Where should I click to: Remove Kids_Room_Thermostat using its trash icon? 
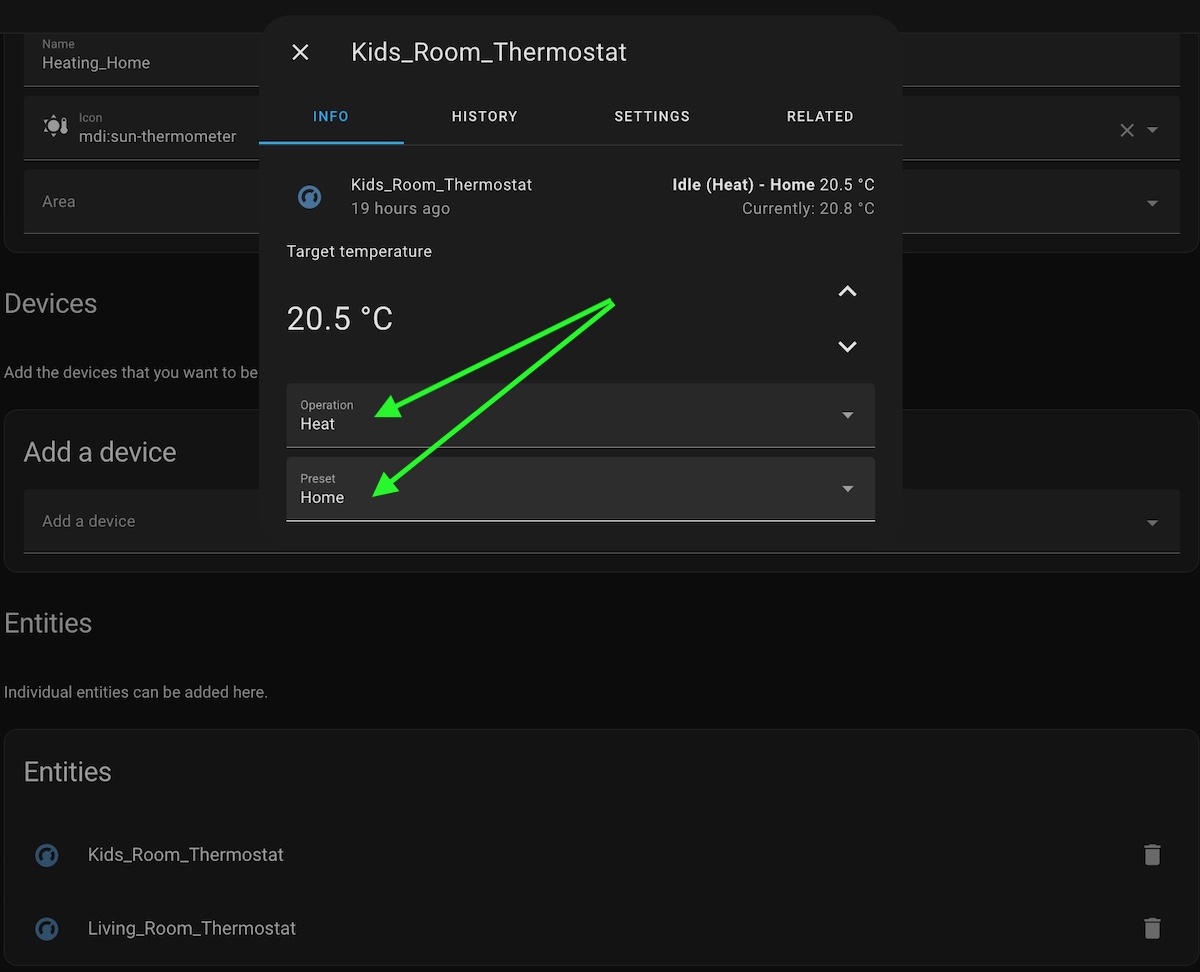point(1152,855)
